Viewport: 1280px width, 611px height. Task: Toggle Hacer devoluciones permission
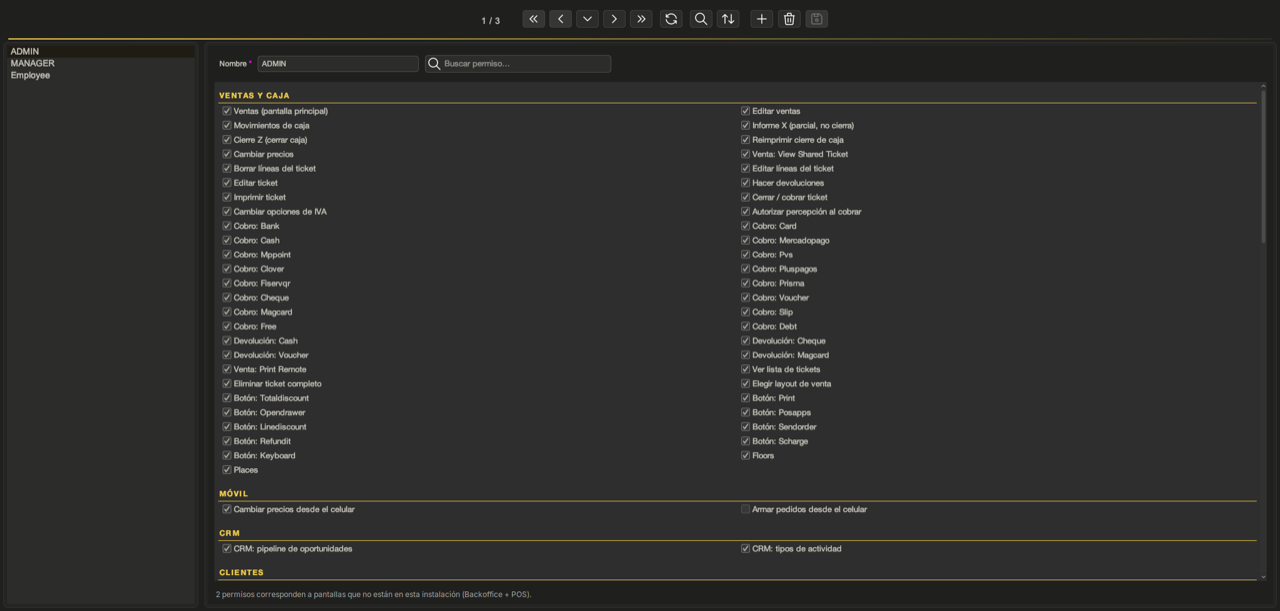click(745, 183)
